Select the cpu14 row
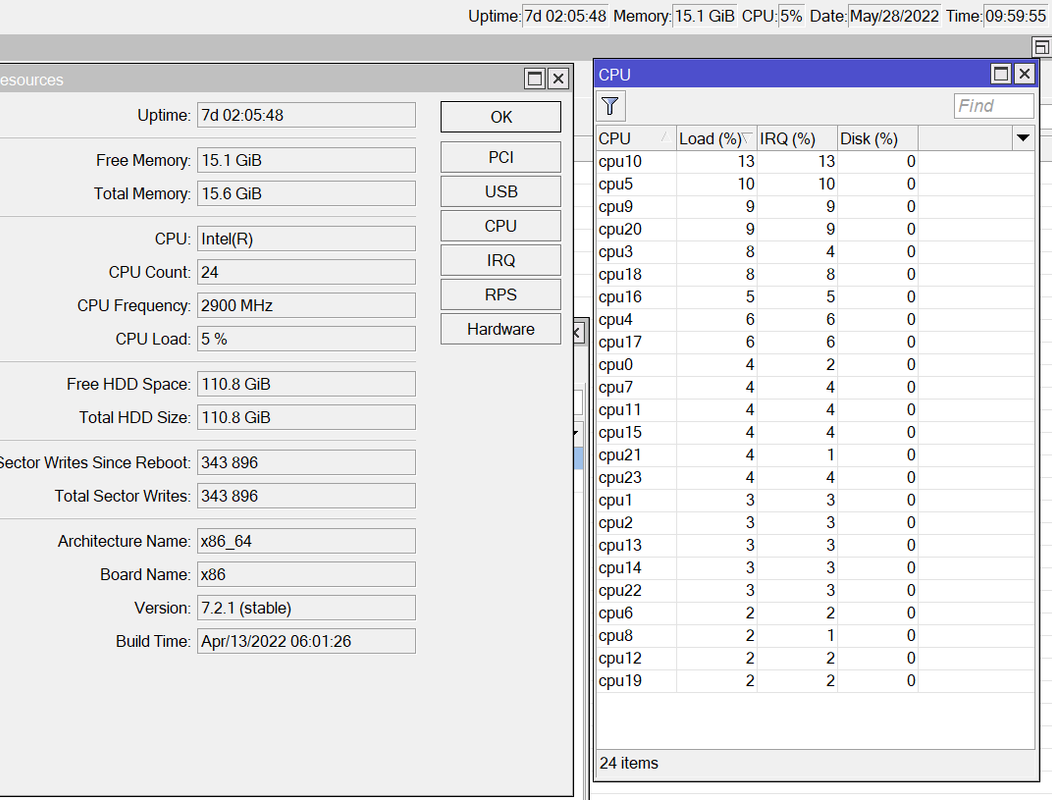The height and width of the screenshot is (800, 1052). coord(814,568)
